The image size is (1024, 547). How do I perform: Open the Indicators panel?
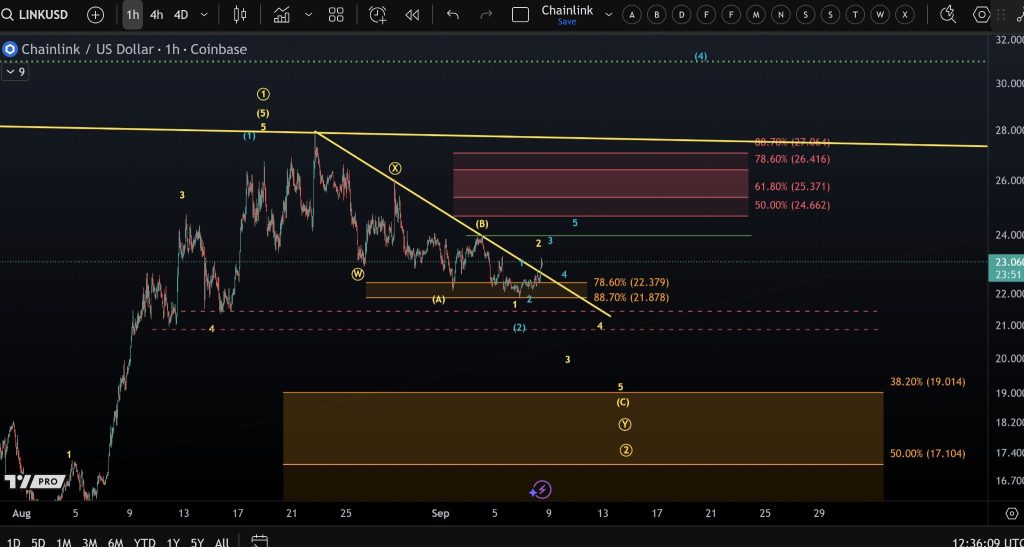point(282,15)
